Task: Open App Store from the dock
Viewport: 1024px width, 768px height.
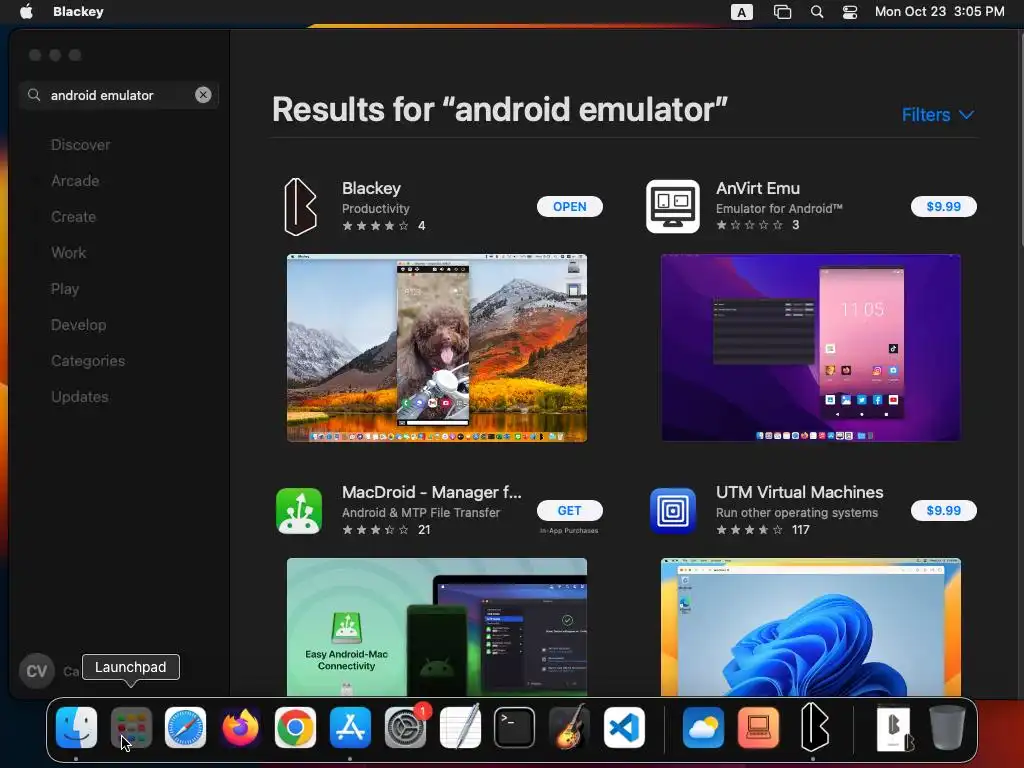Action: tap(350, 727)
